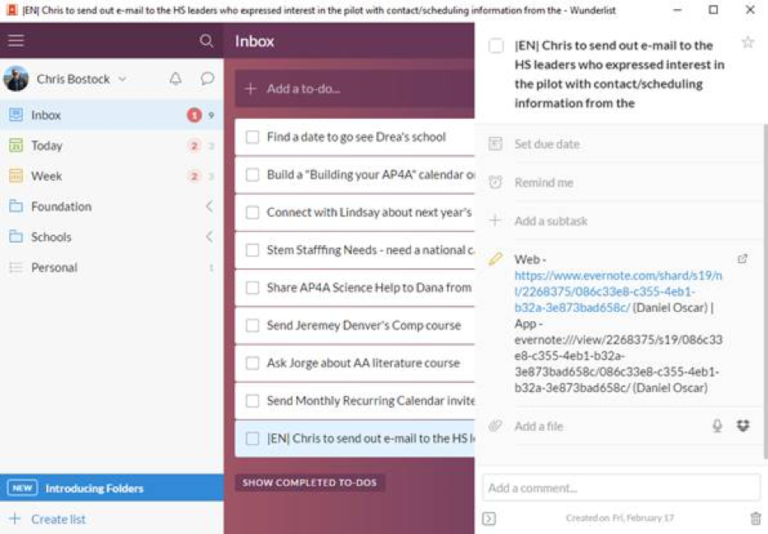Open the evernote.com shard web link
This screenshot has width=768, height=534.
click(x=618, y=291)
